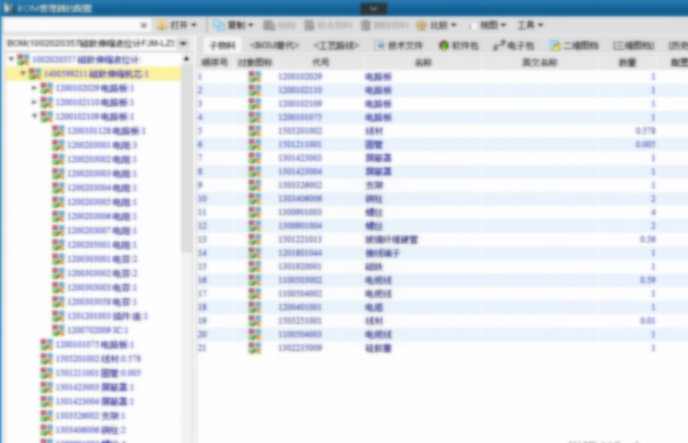This screenshot has width=688, height=443.
Task: Click the tree icon beside 1200303001
Action: pyautogui.click(x=58, y=259)
